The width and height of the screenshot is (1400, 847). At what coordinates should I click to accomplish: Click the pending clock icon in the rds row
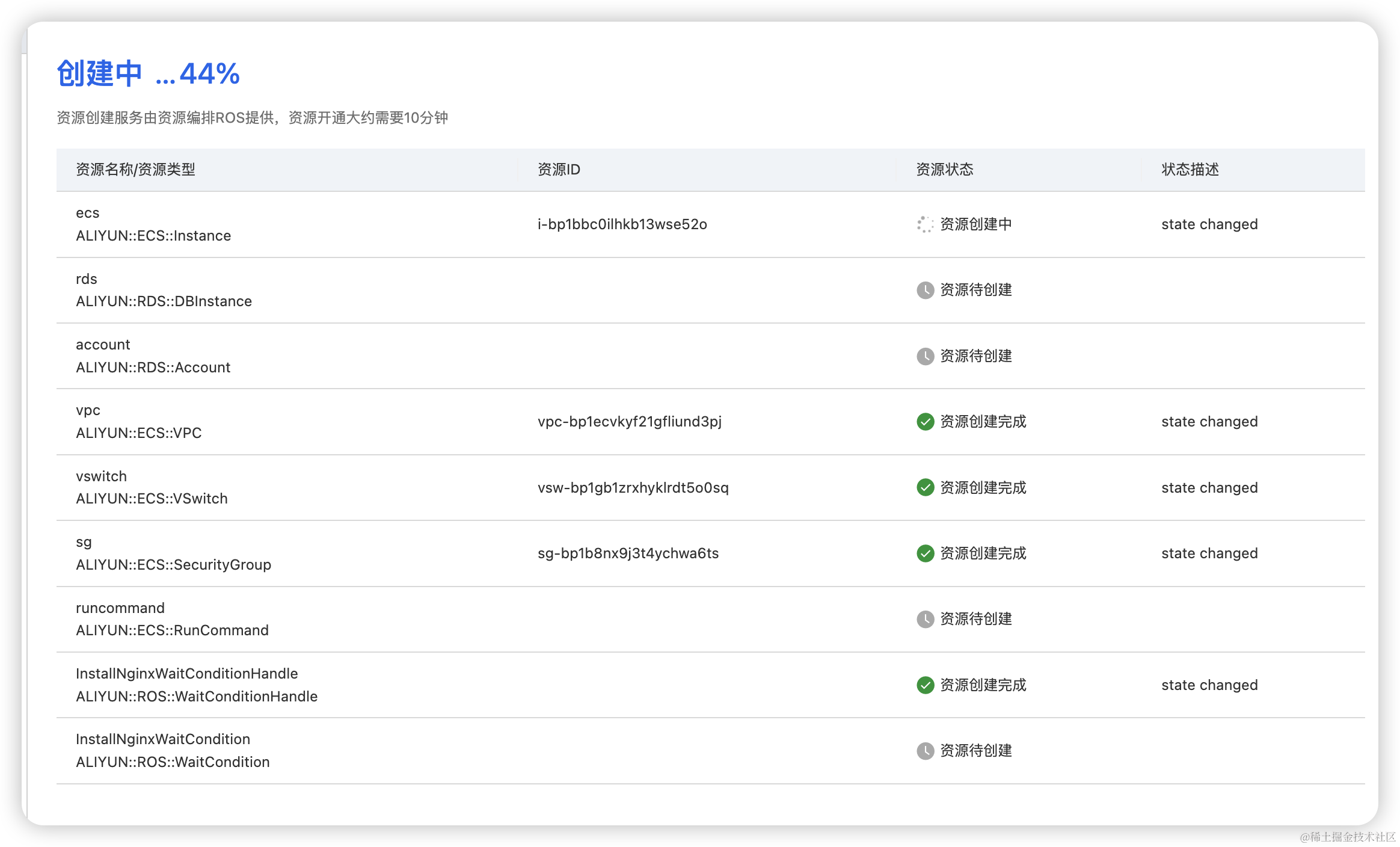[925, 290]
